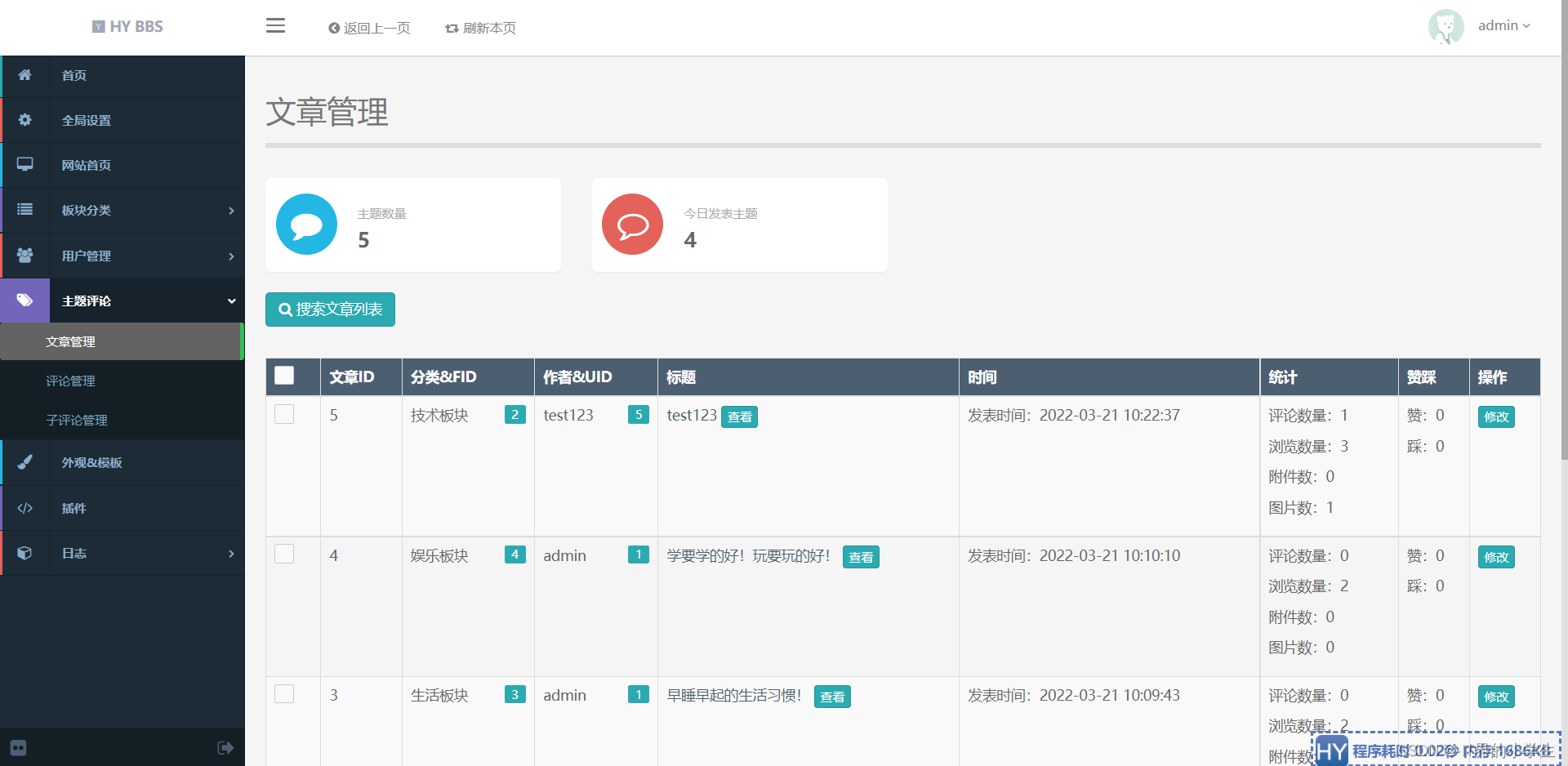Click 修改 button for article 5

[1496, 416]
